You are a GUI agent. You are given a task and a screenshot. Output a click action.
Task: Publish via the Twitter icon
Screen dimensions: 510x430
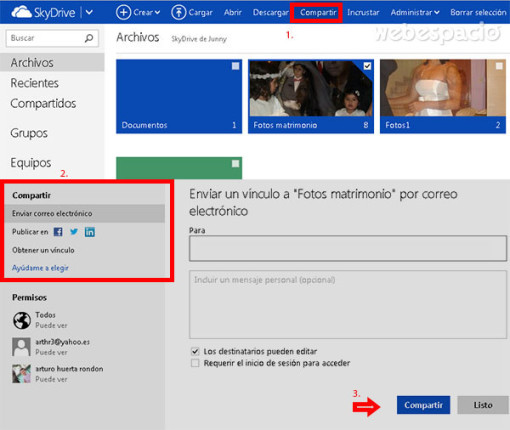click(x=74, y=232)
